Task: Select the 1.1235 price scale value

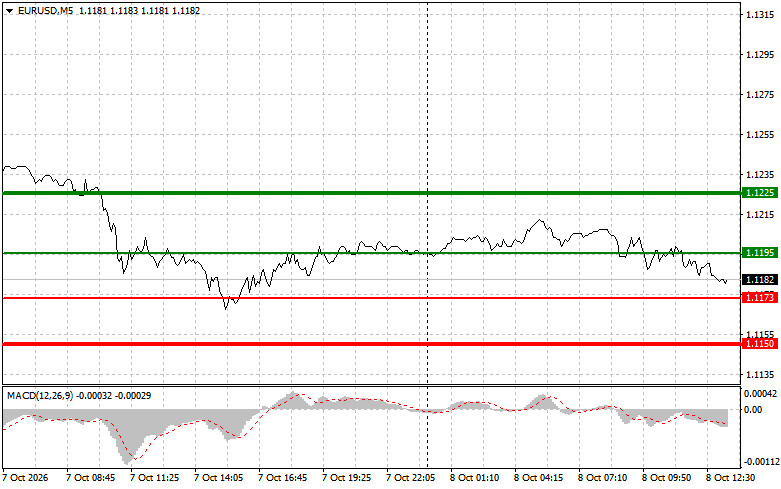Action: point(760,175)
